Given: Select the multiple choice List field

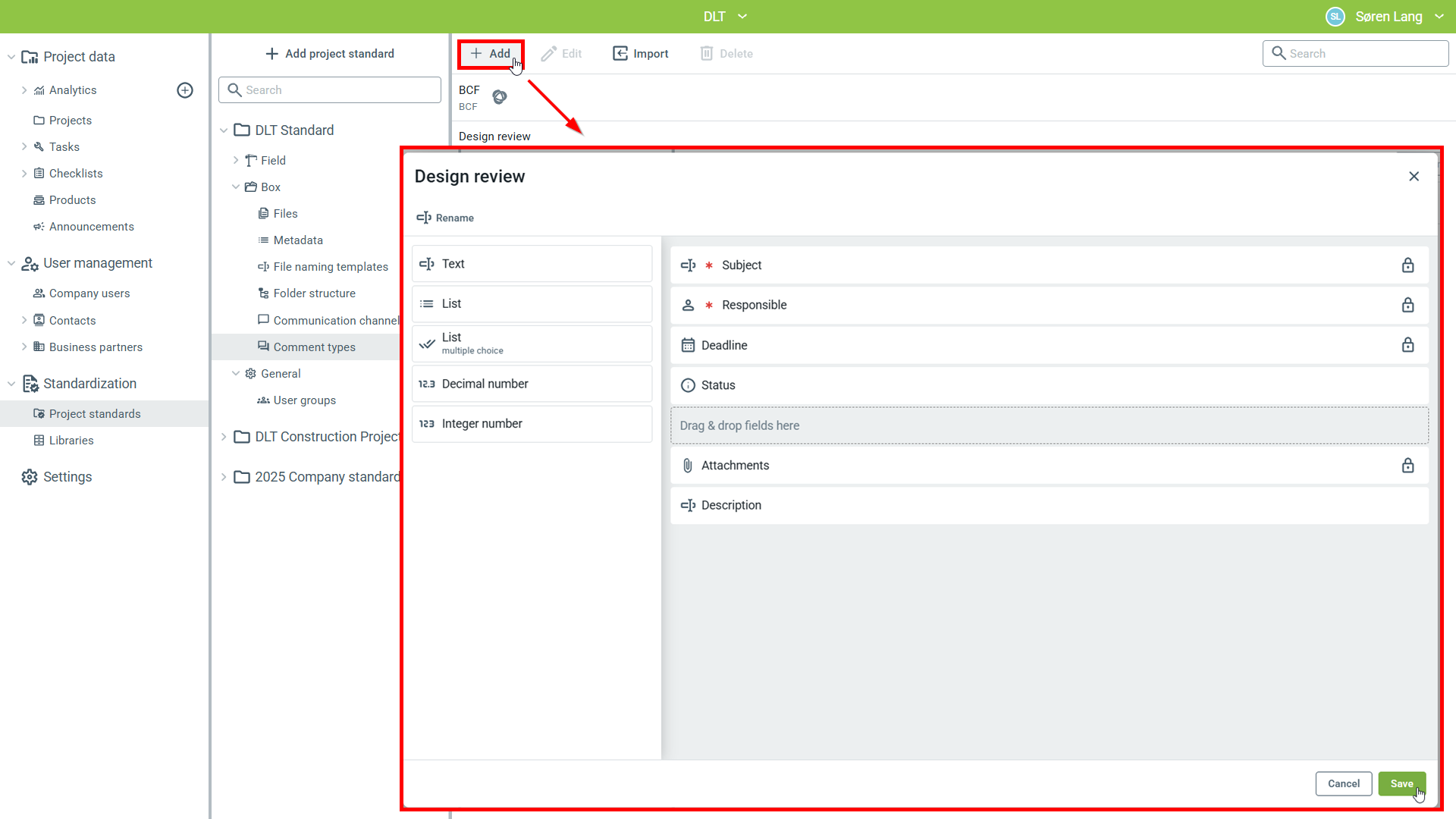Looking at the screenshot, I should tap(532, 344).
